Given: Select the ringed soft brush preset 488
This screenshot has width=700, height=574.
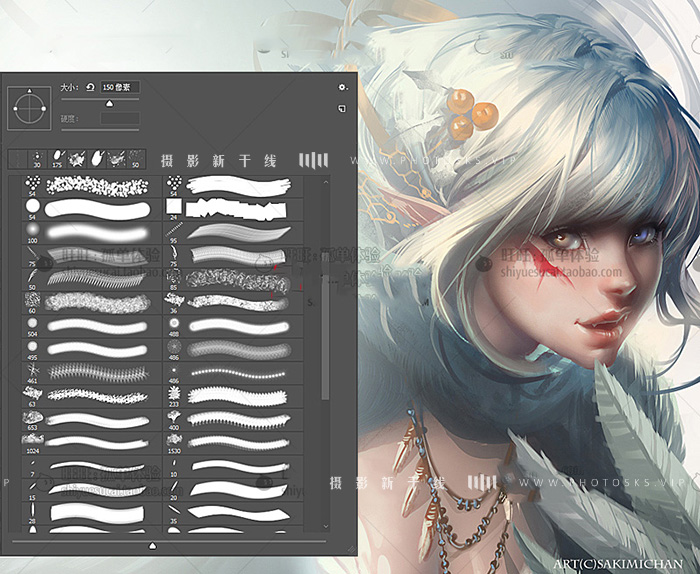Looking at the screenshot, I should [x=233, y=326].
